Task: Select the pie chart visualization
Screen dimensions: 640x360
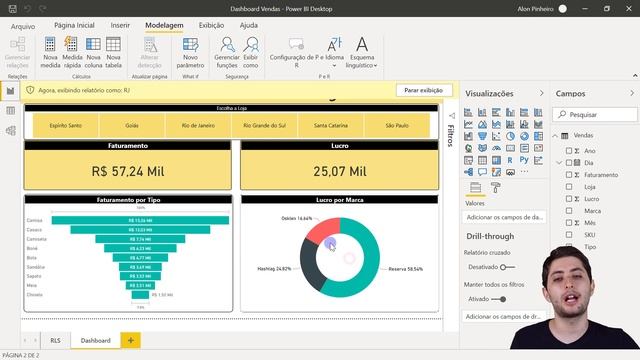Action: tap(510, 136)
